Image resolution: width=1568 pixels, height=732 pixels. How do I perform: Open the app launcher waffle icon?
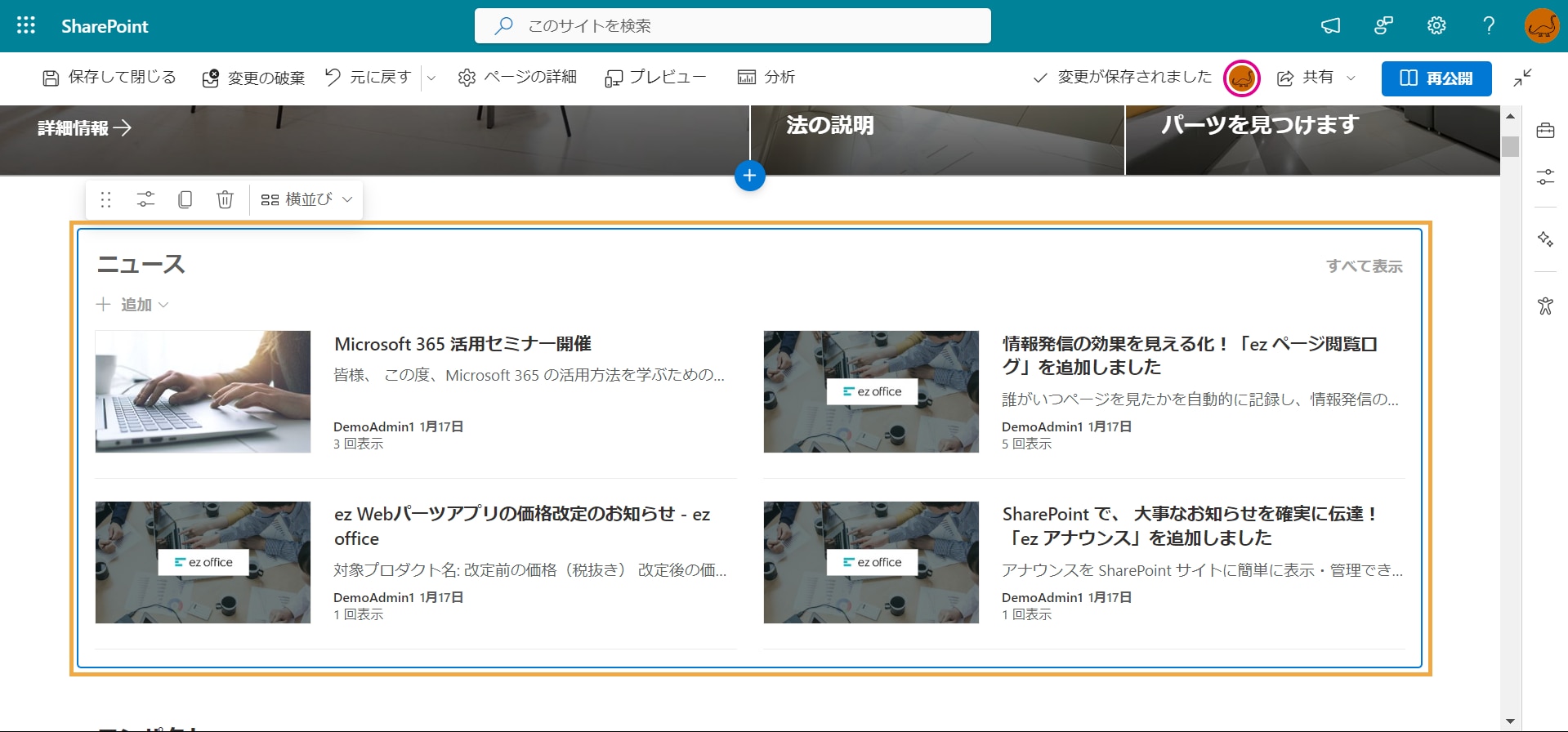(26, 25)
